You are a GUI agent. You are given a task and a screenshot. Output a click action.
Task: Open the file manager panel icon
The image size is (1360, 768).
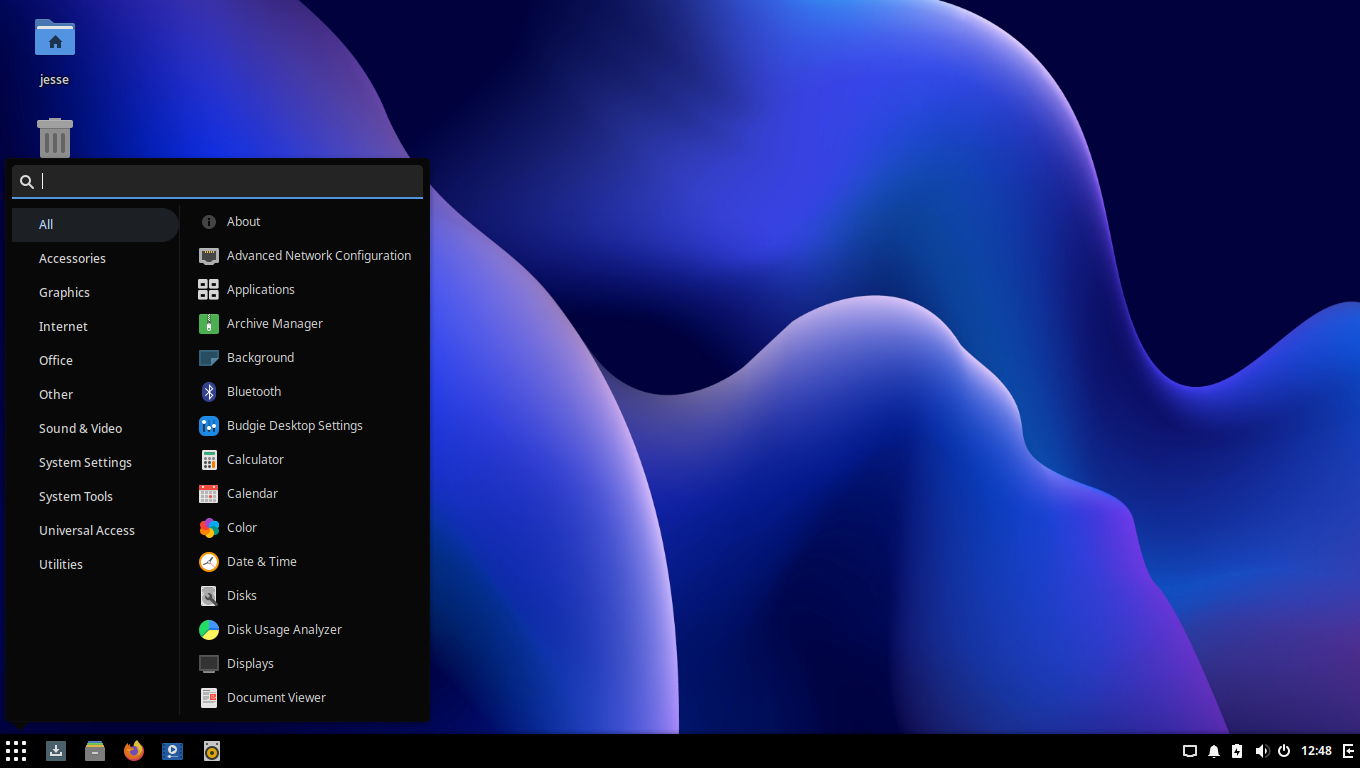(95, 751)
